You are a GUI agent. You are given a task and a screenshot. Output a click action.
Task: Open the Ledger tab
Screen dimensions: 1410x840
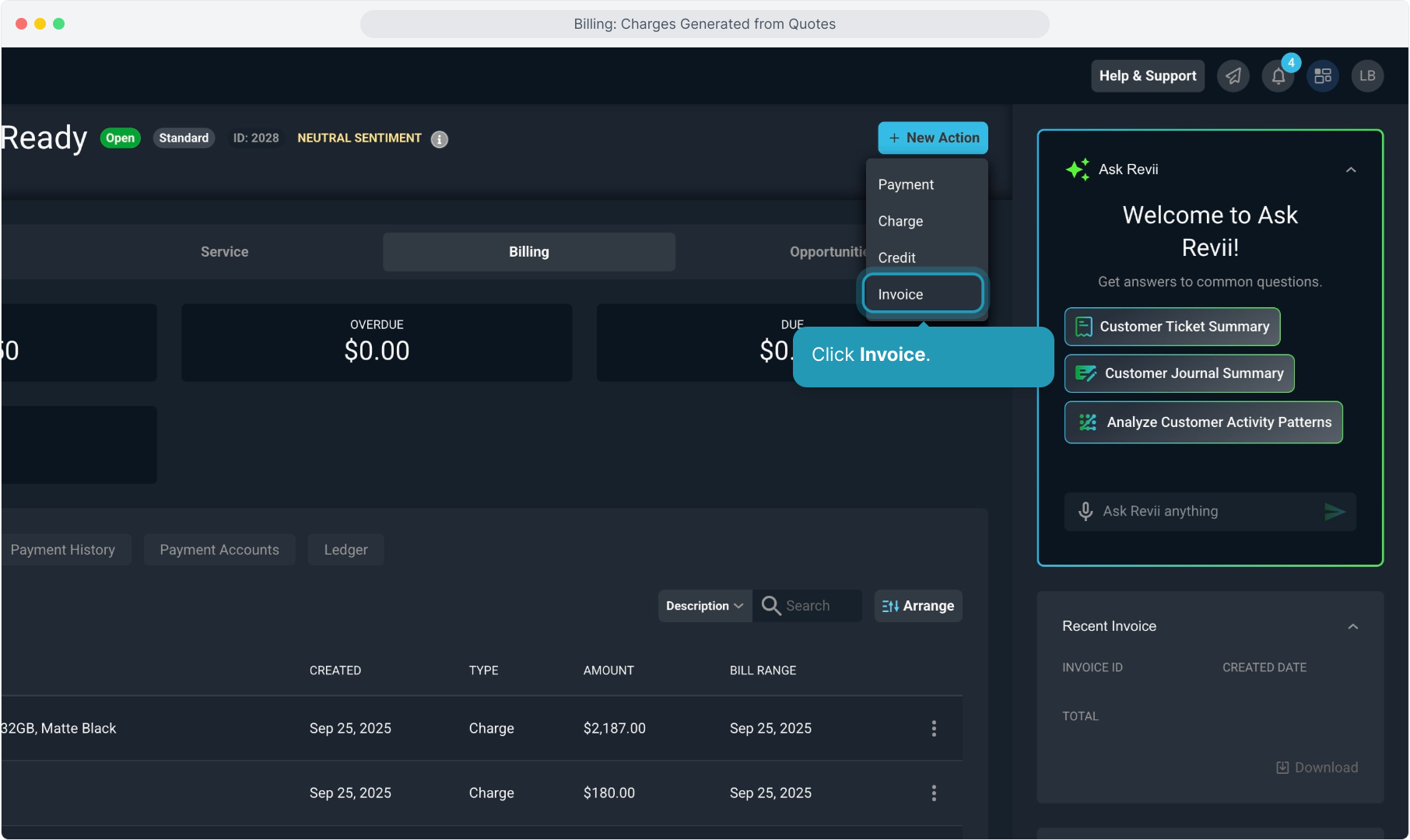pyautogui.click(x=345, y=550)
